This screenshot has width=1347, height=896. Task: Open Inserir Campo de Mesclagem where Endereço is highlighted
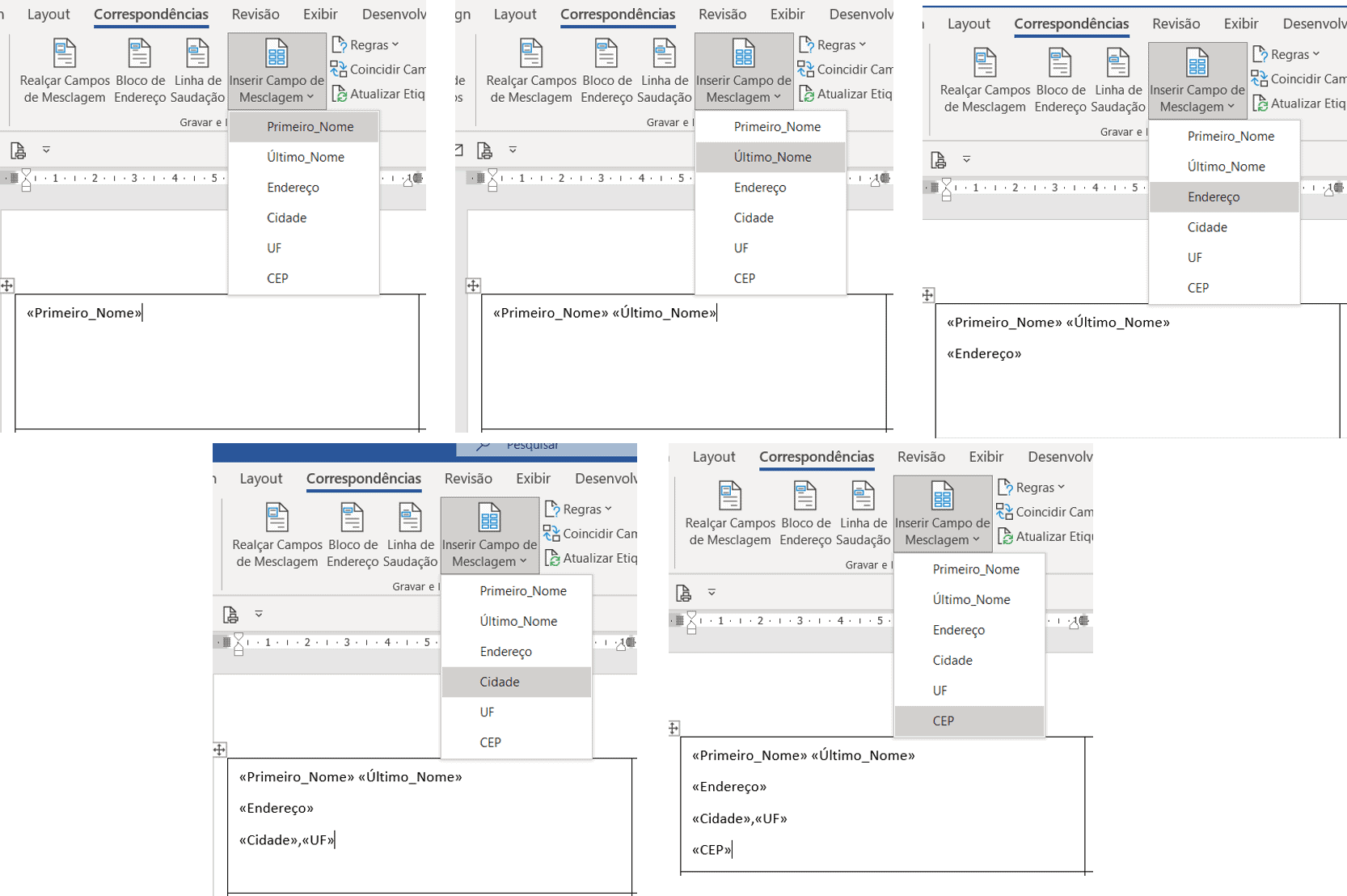pyautogui.click(x=1197, y=81)
